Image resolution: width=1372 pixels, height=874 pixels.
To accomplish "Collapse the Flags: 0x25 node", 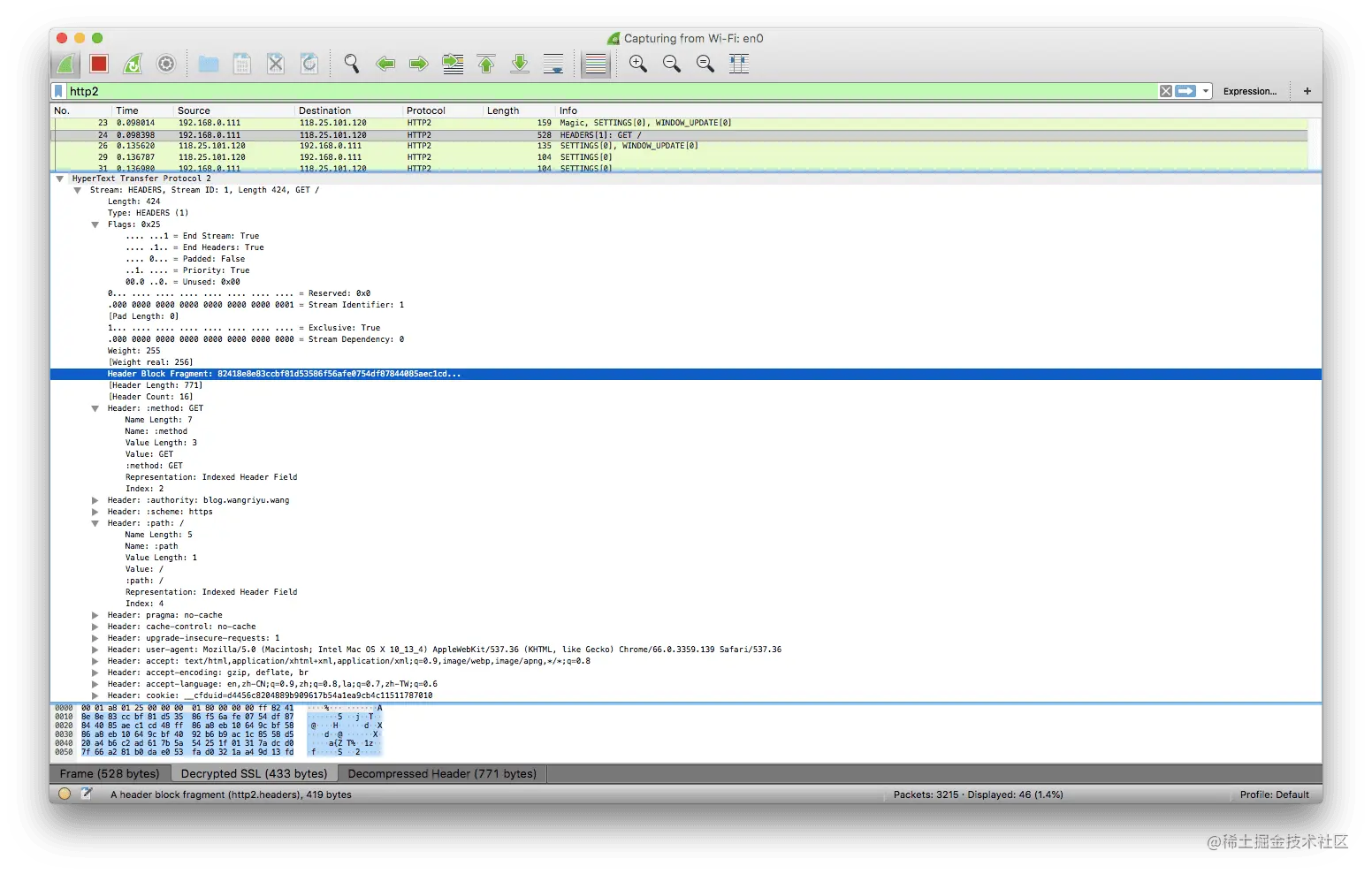I will (x=95, y=224).
